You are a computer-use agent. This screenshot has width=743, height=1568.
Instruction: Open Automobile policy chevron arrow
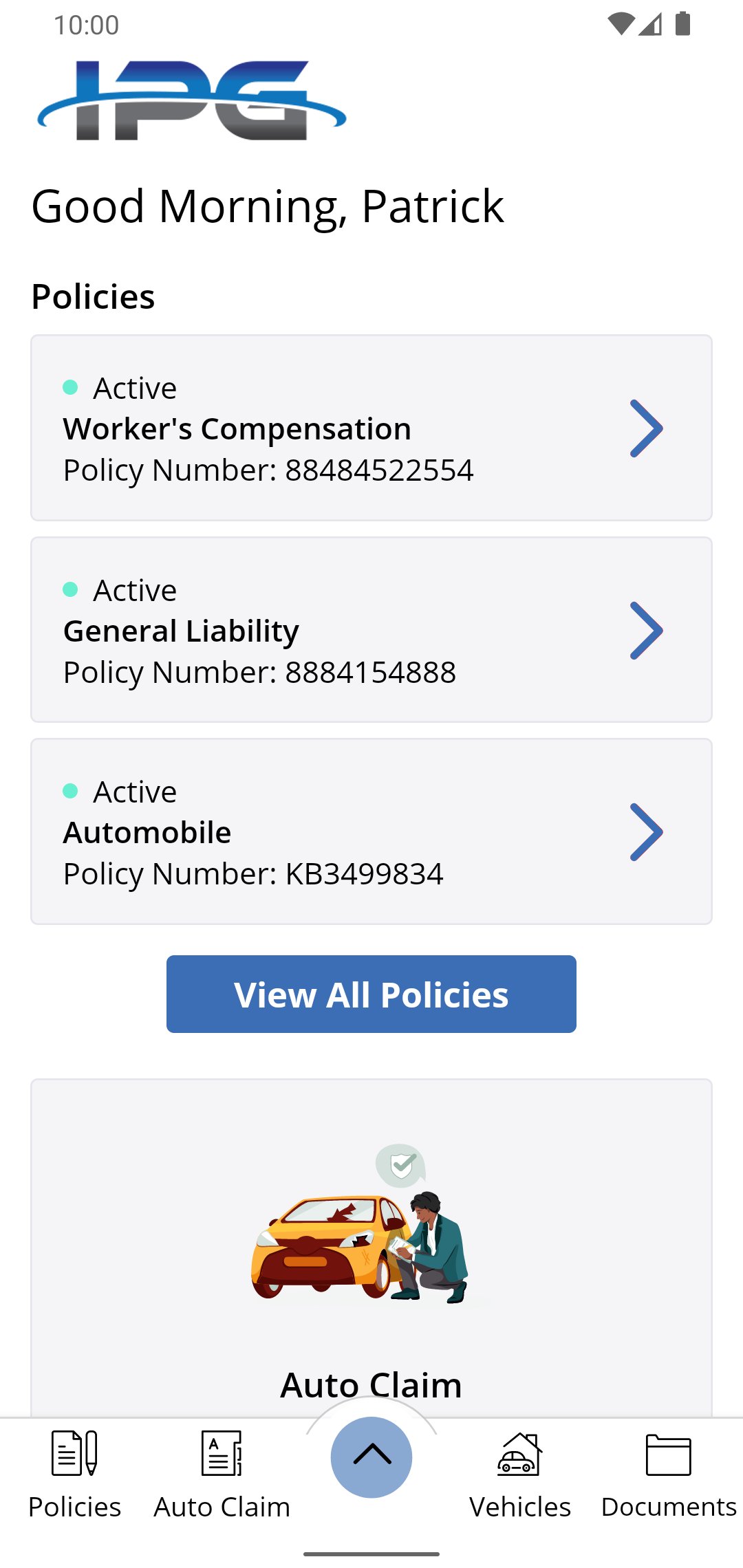(646, 832)
